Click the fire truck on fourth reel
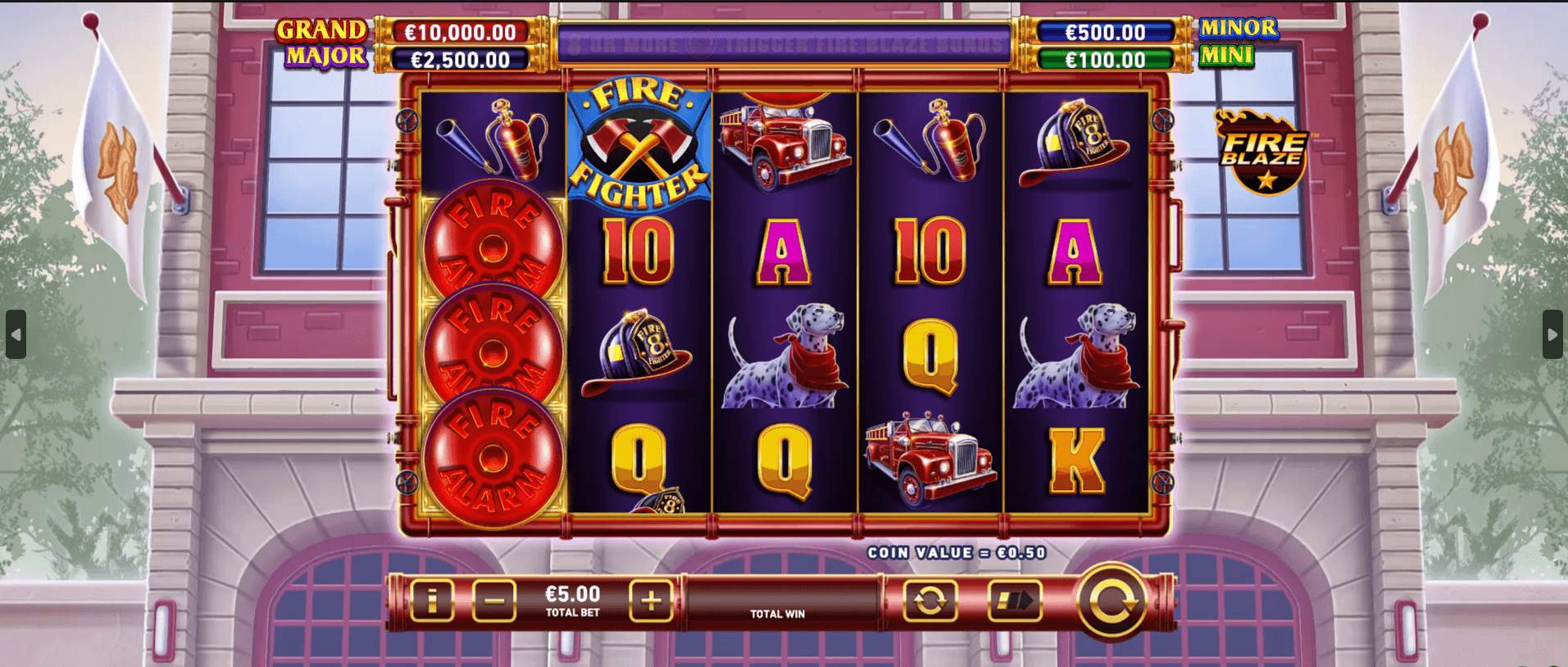Viewport: 1568px width, 667px height. (x=930, y=459)
